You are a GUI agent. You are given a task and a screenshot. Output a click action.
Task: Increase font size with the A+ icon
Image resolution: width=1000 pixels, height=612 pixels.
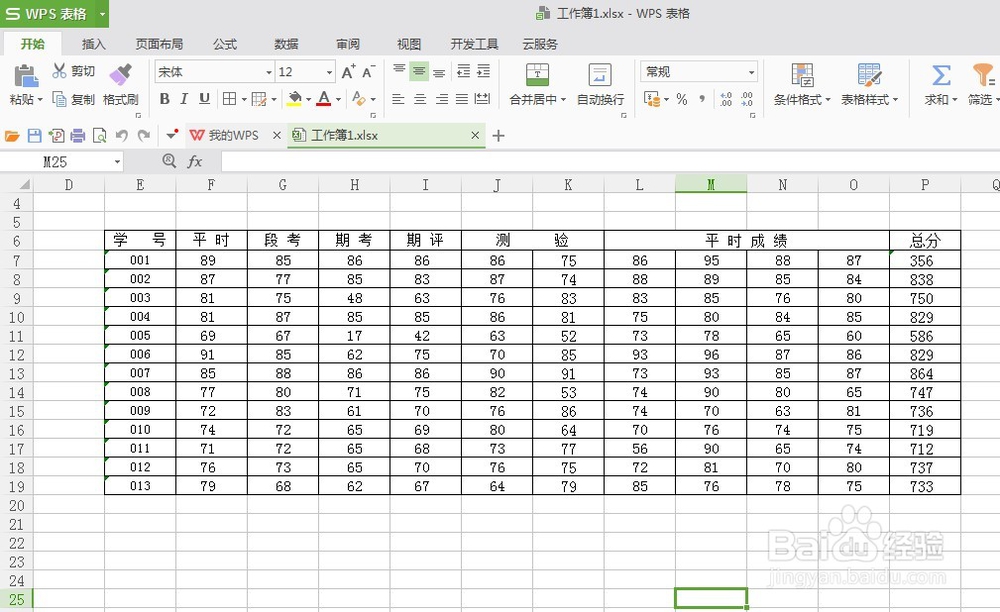(x=348, y=71)
